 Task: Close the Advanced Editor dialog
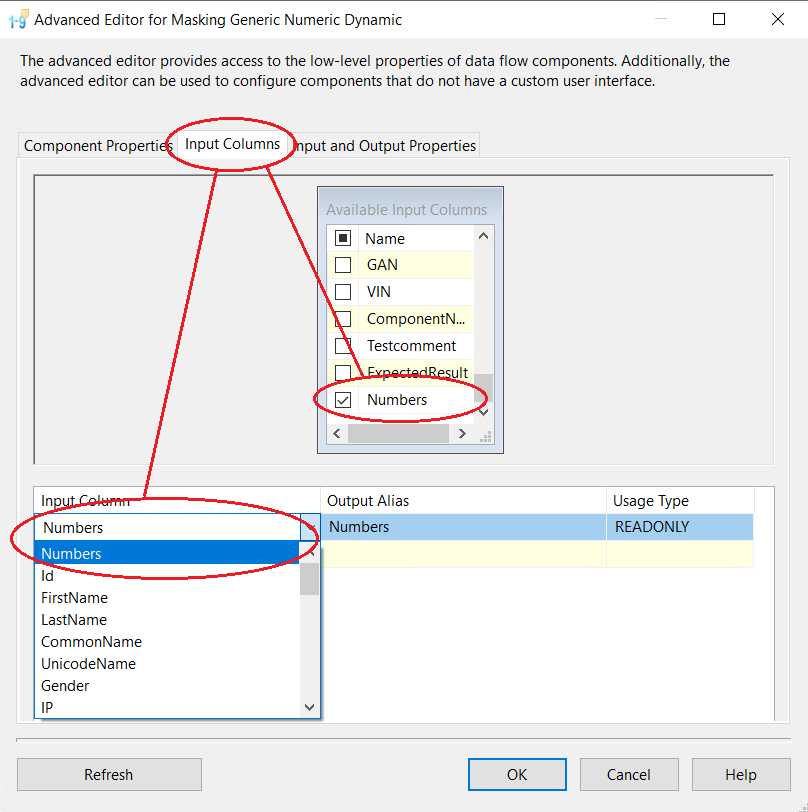tap(778, 20)
